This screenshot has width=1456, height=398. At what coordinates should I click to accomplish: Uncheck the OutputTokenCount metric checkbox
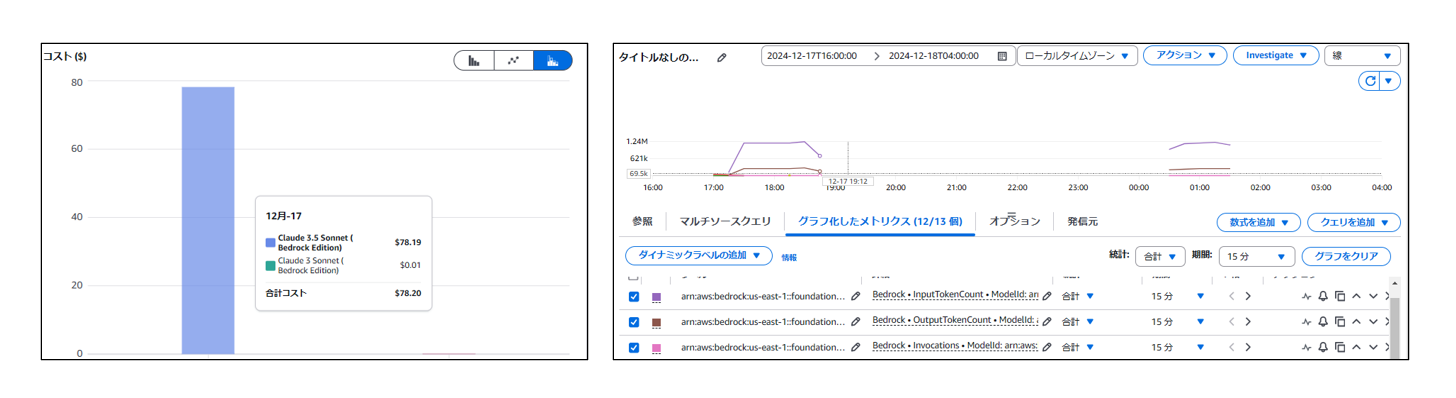pos(634,322)
